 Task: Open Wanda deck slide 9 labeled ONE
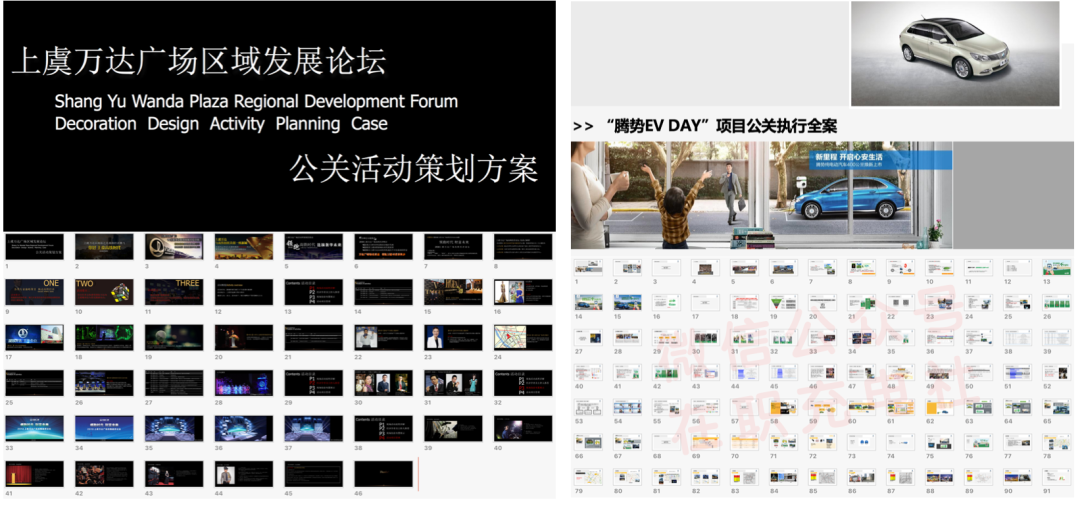(34, 292)
